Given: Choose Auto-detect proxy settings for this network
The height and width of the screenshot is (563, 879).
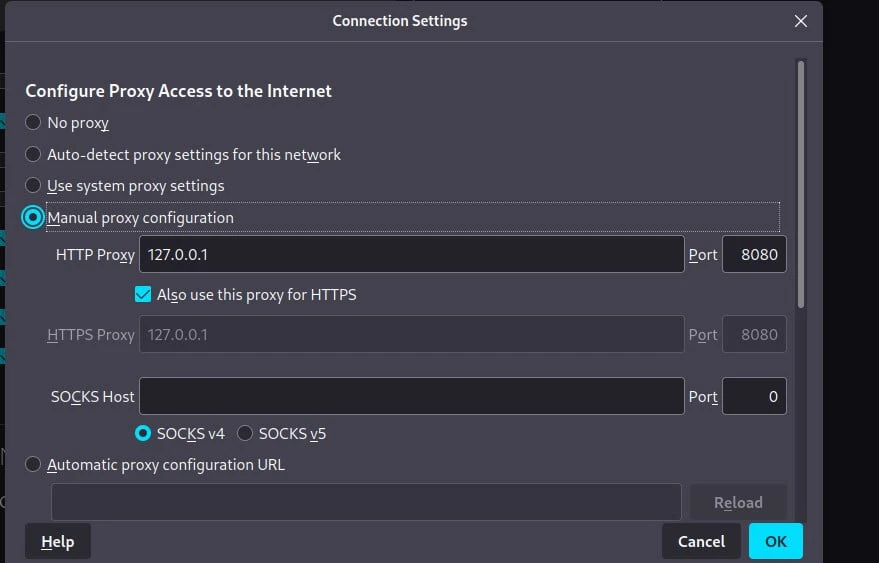Looking at the screenshot, I should [x=33, y=155].
